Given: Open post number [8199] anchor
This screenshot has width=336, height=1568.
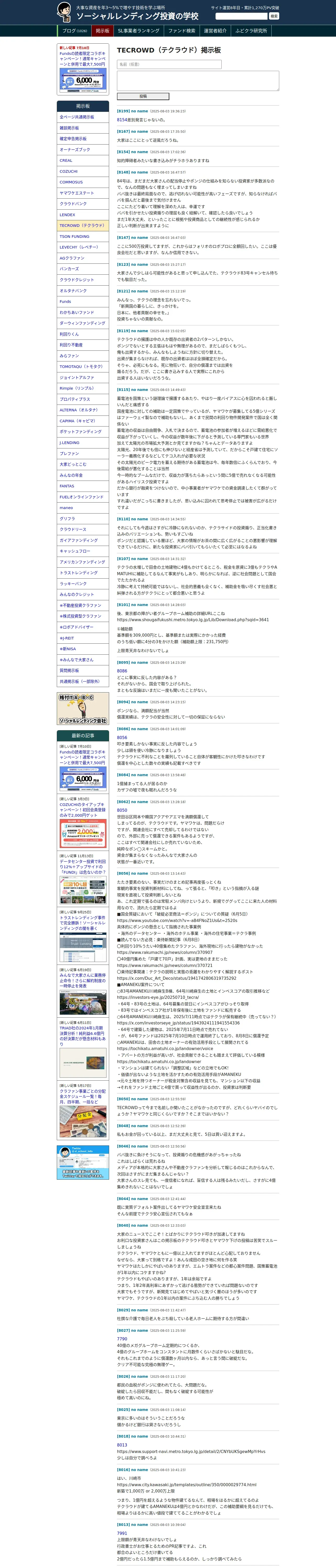Looking at the screenshot, I should [x=123, y=111].
